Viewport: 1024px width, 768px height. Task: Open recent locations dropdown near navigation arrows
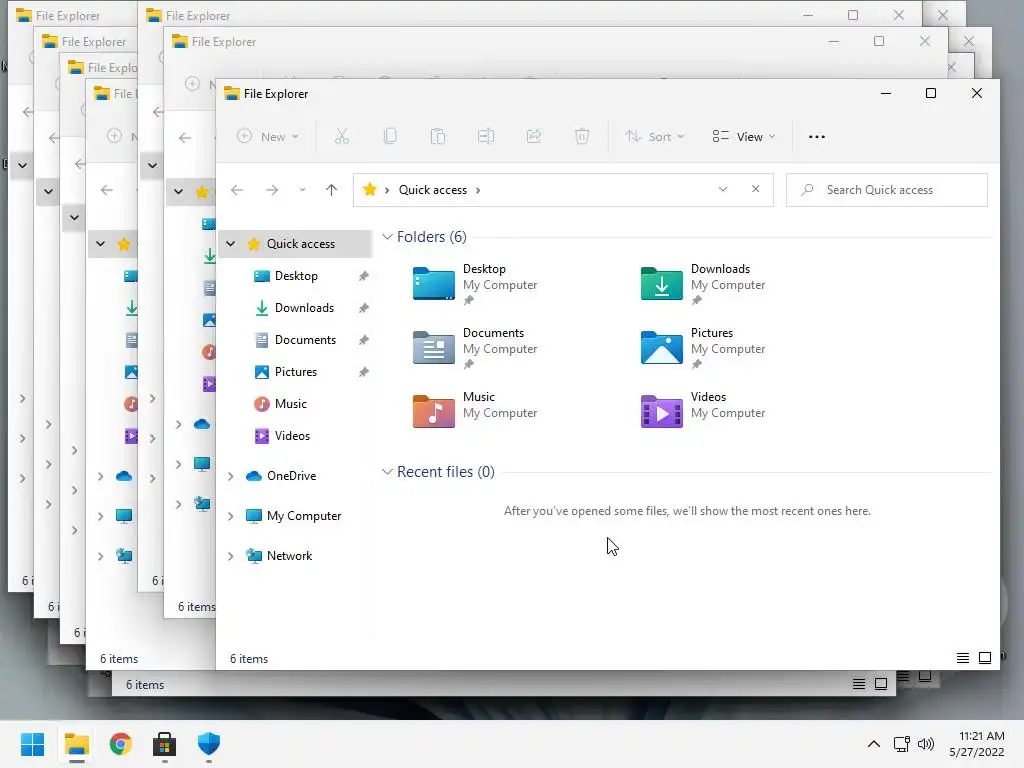pyautogui.click(x=302, y=190)
